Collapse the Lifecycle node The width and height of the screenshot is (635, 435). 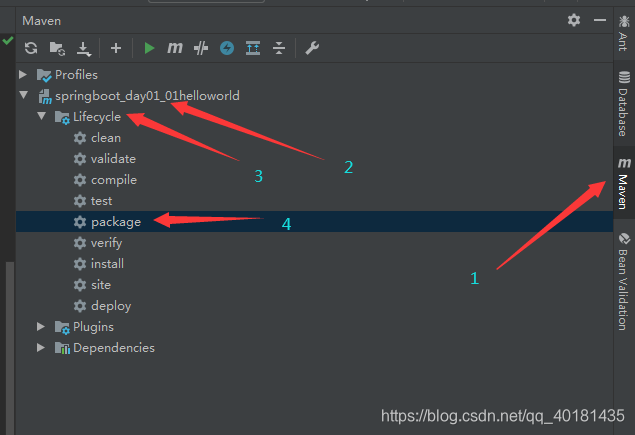tap(41, 116)
